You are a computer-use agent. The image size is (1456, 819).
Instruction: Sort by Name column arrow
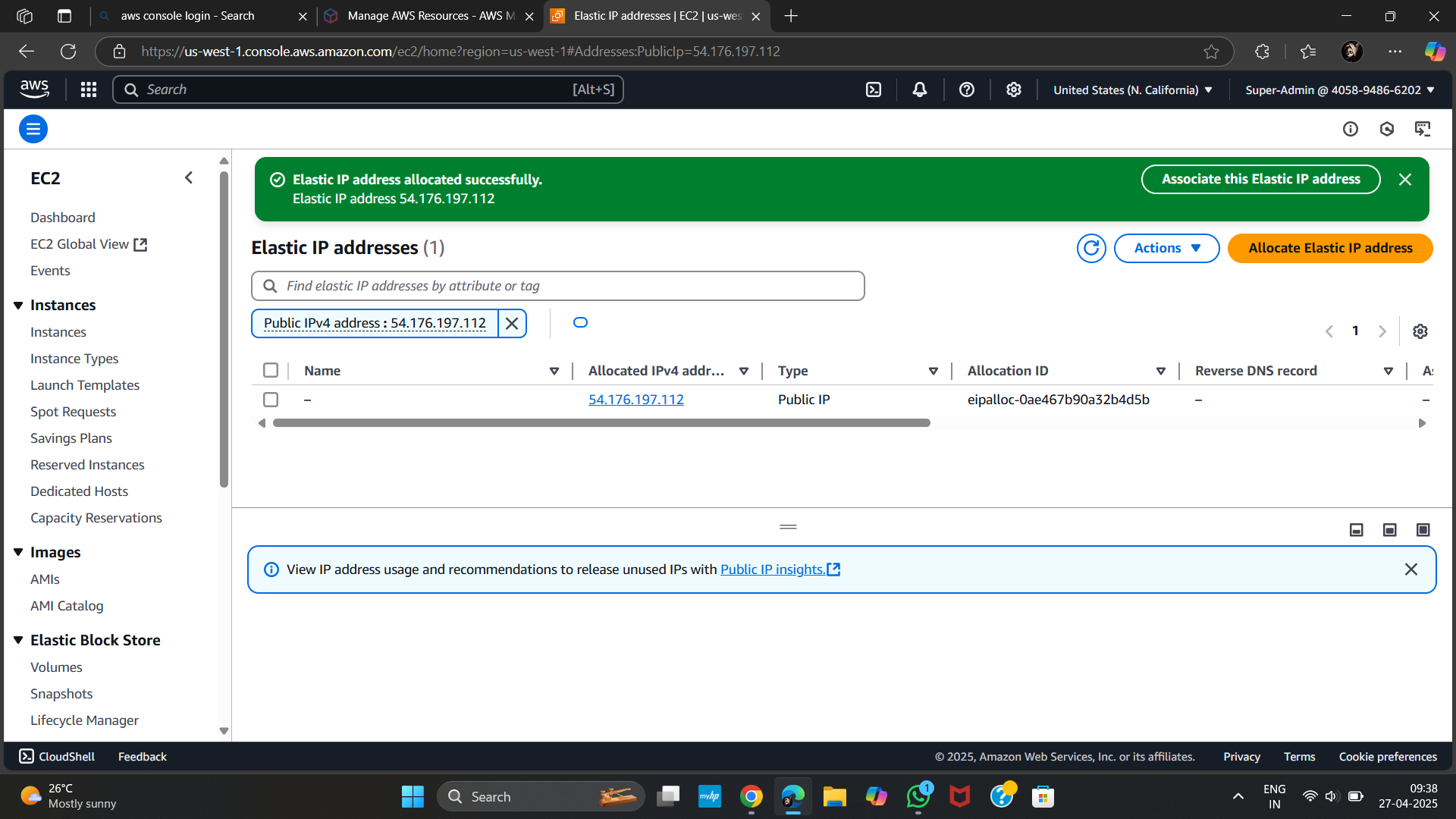554,371
